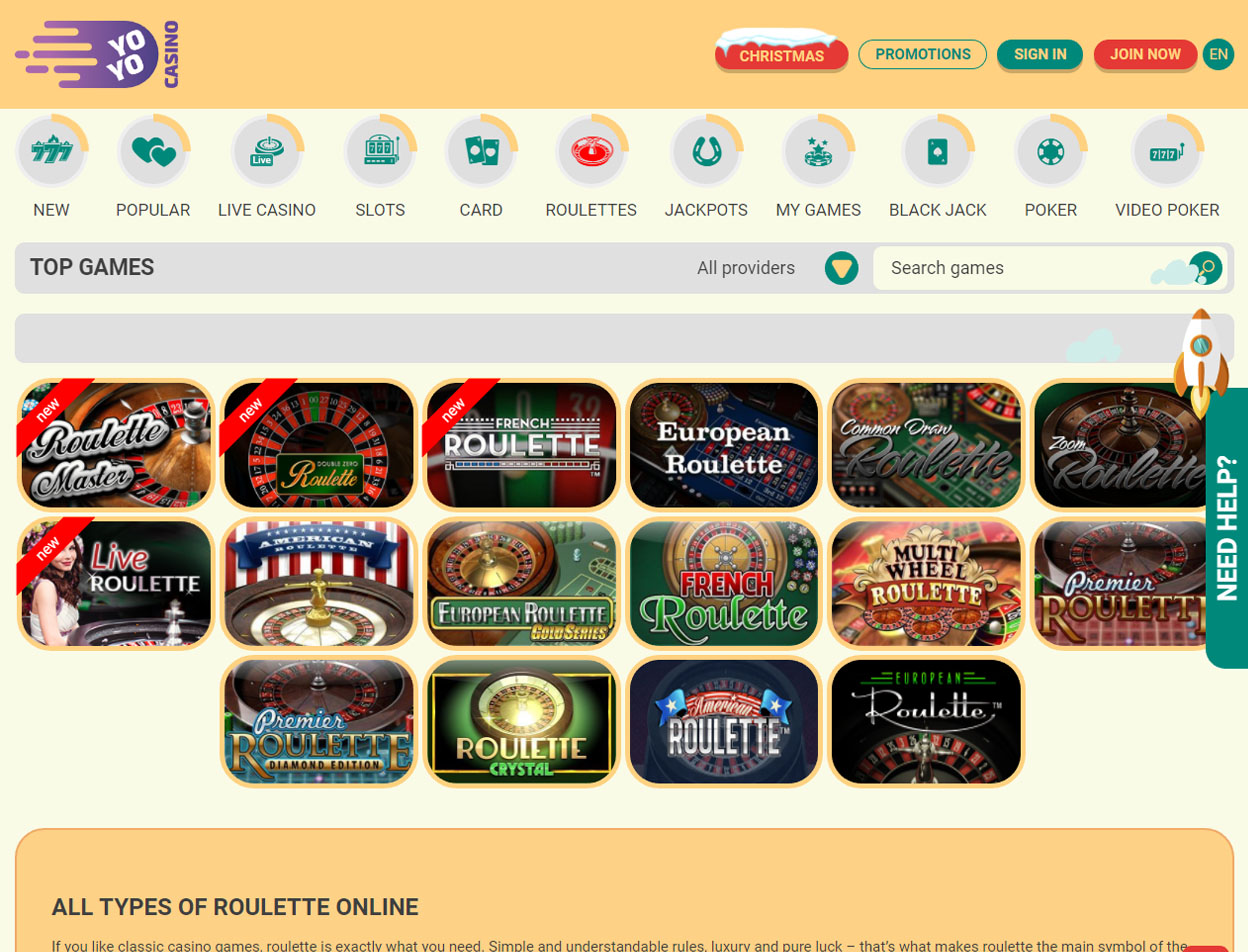Launch the Multi Wheel Roulette game
This screenshot has height=952, width=1248.
(x=926, y=584)
